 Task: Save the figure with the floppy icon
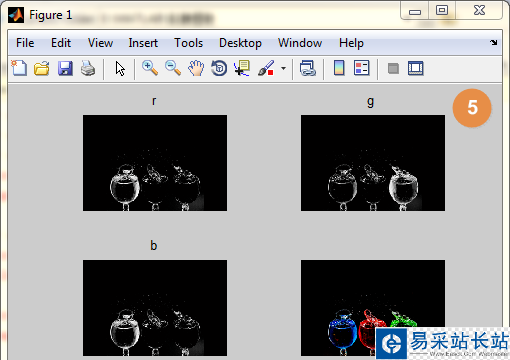(65, 68)
